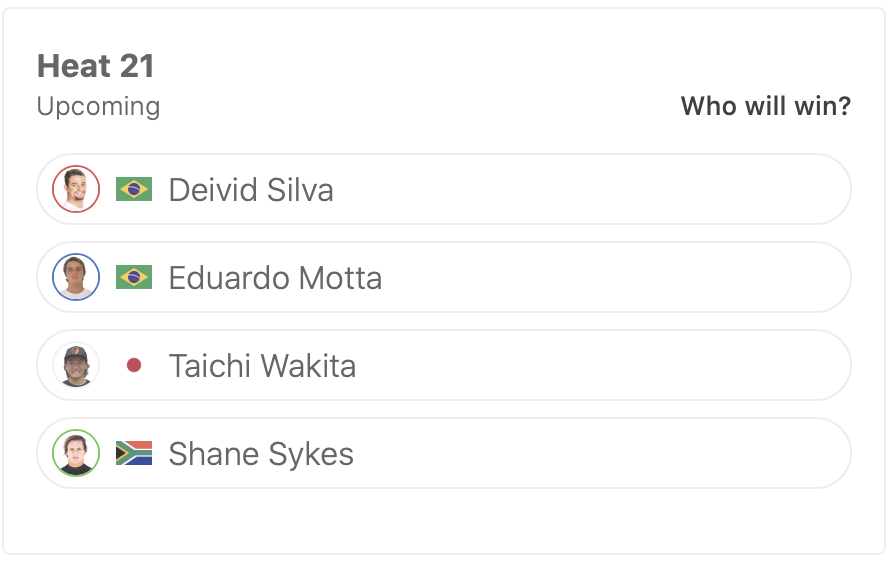Open the profile picture next to Eduardo Motta

point(76,277)
